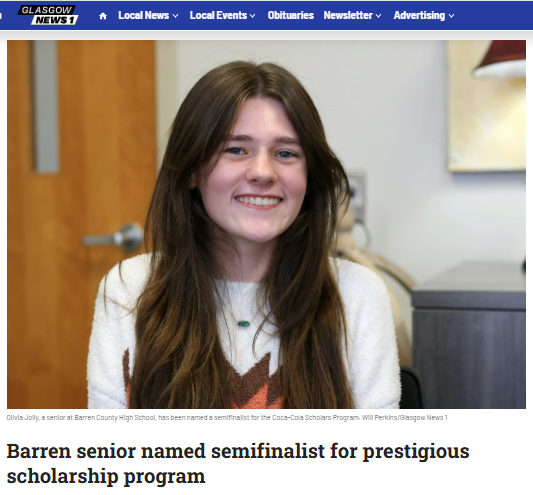
Task: Click the word GLASGOW in the logo
Action: pos(47,10)
